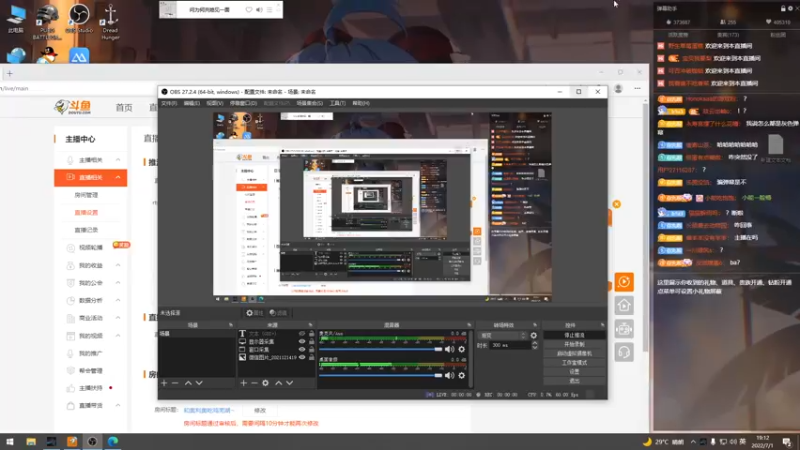This screenshot has height=450, width=800.
Task: Open Dread Hunger desktop shortcut
Action: [110, 22]
